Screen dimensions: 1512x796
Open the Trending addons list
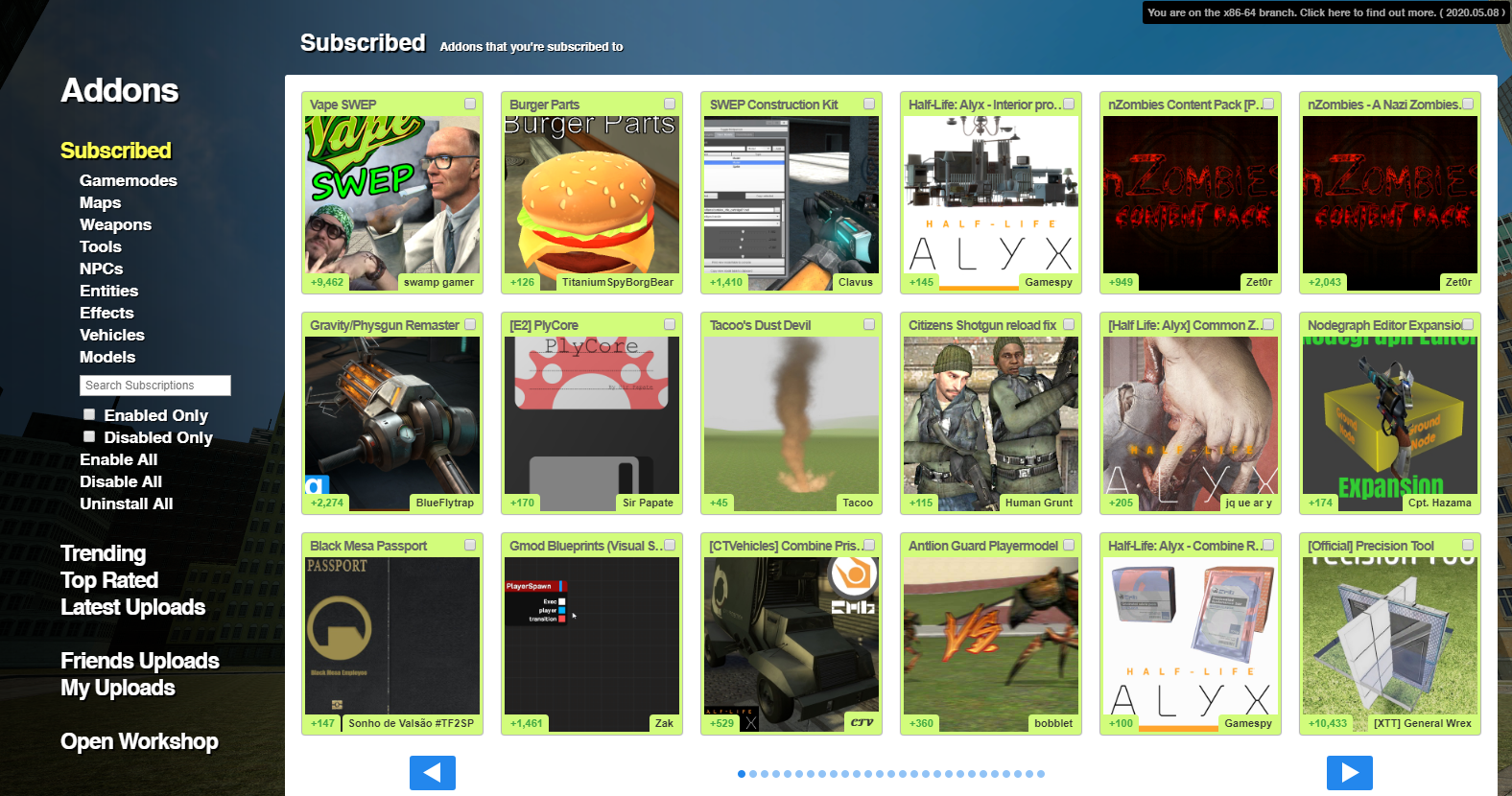pos(104,553)
